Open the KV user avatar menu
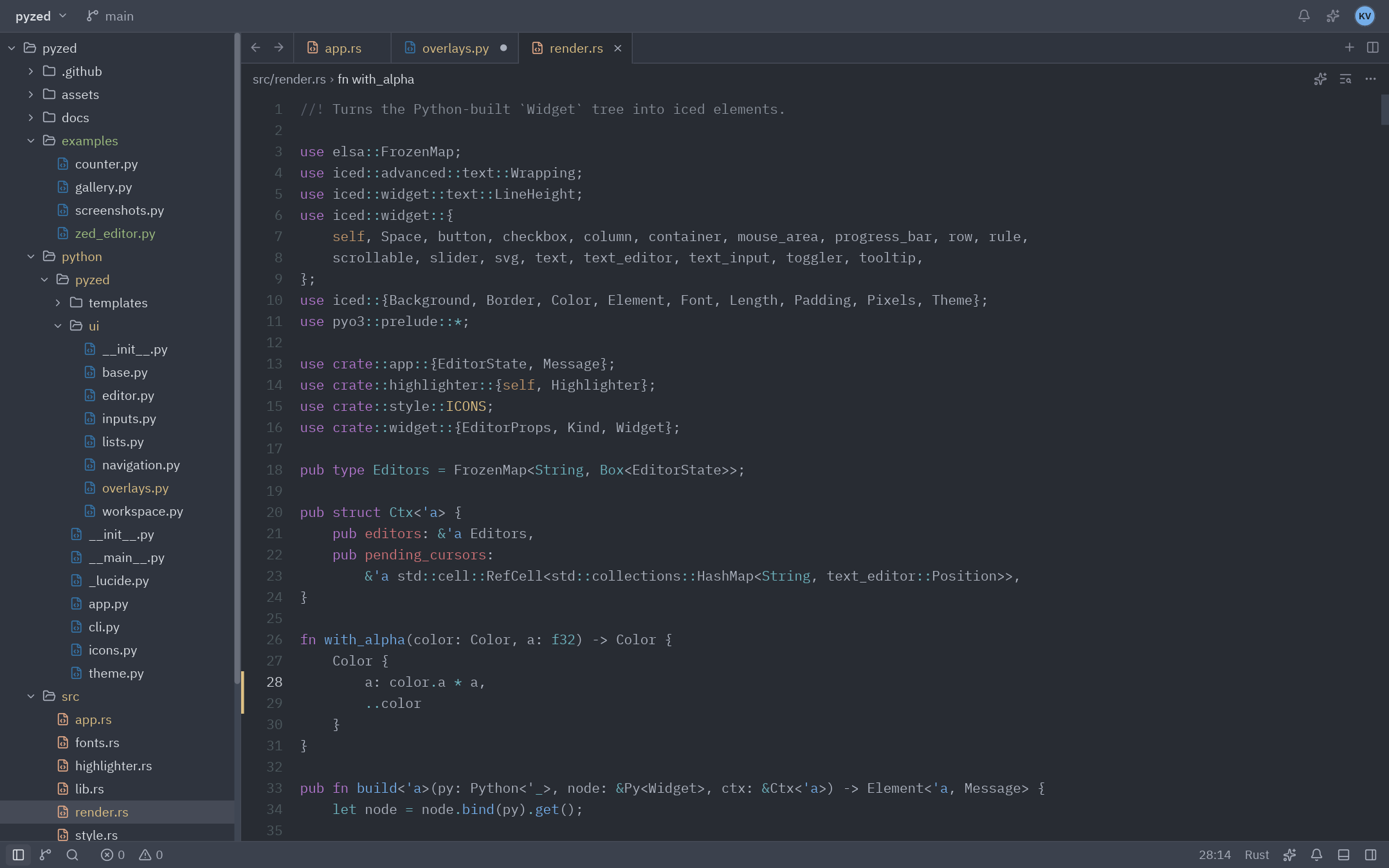The height and width of the screenshot is (868, 1389). [x=1365, y=16]
